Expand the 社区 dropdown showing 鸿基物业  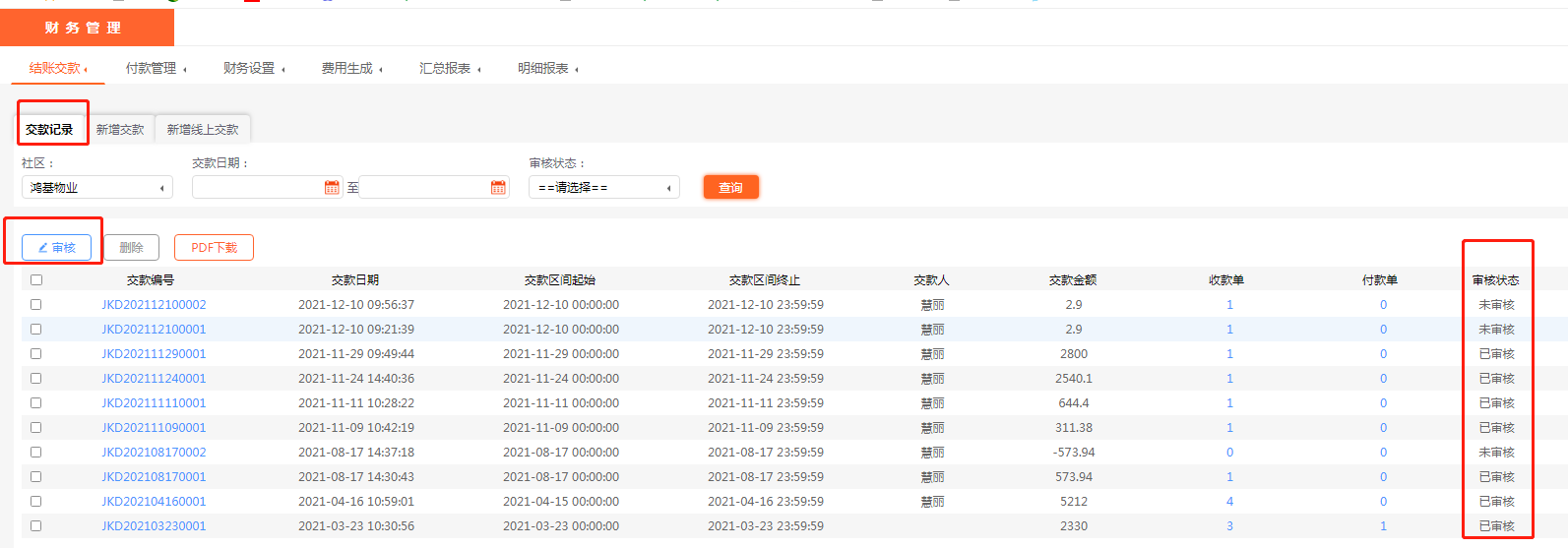96,188
